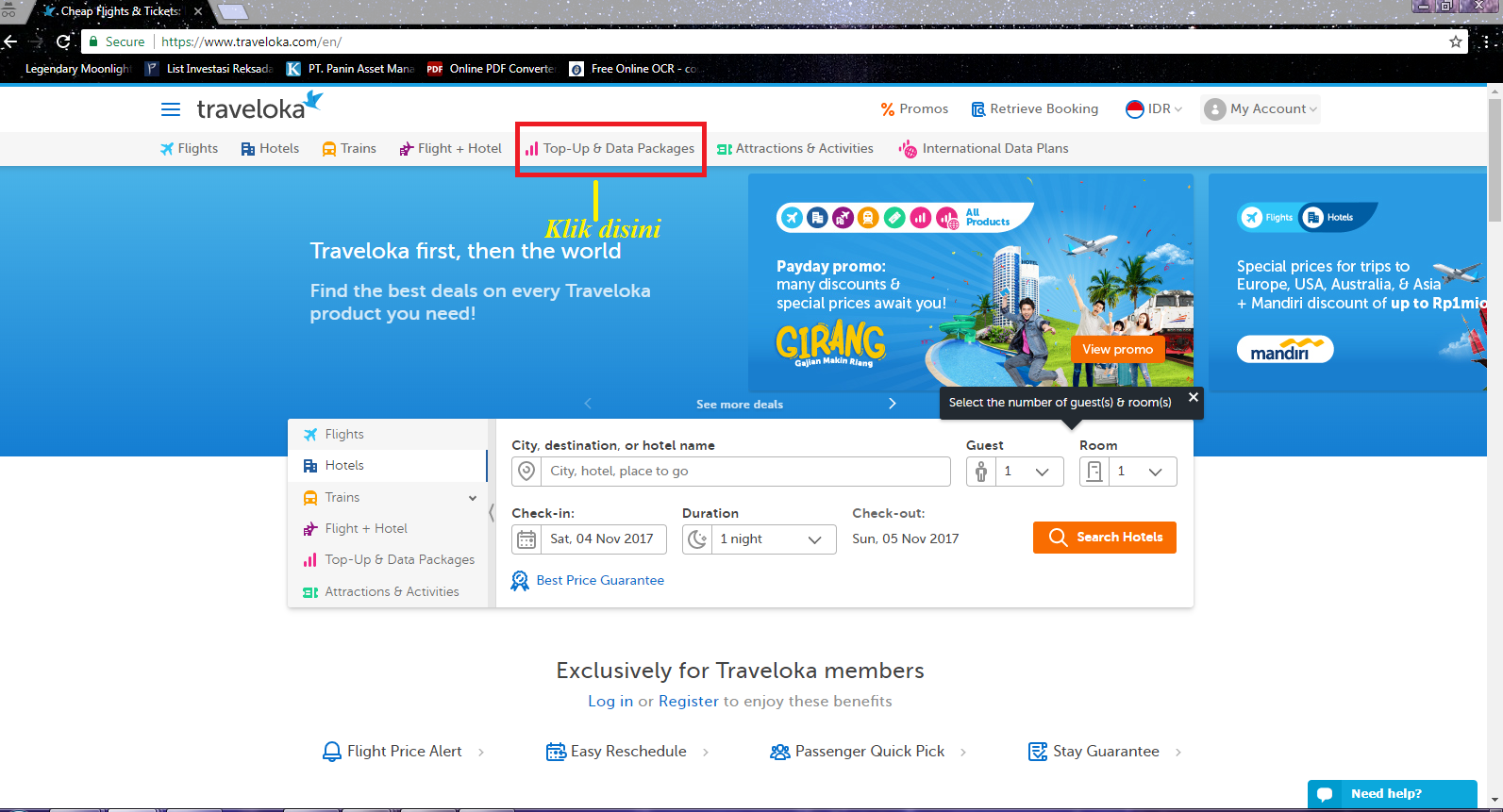This screenshot has height=812, width=1503.
Task: Click the Secure padlock icon
Action: tap(92, 41)
